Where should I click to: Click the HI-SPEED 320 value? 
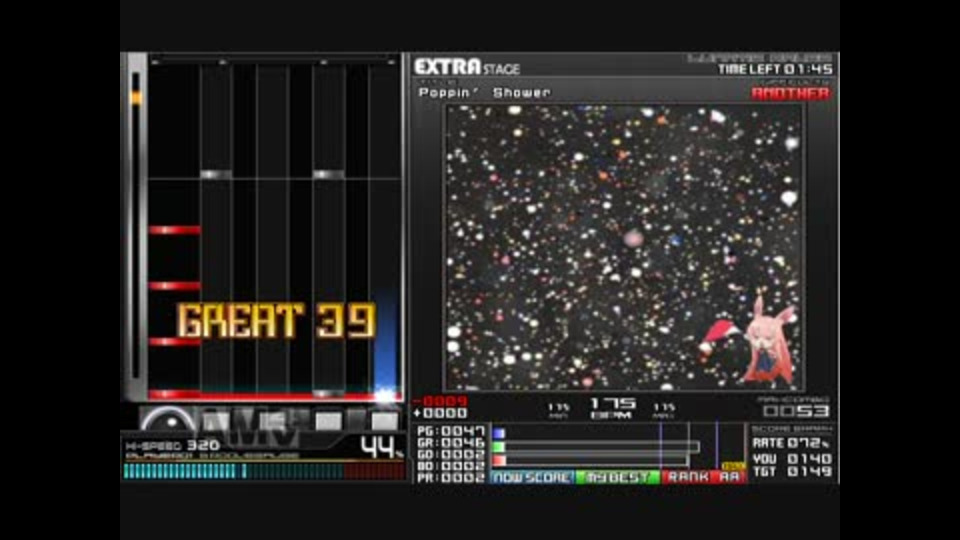(x=172, y=445)
